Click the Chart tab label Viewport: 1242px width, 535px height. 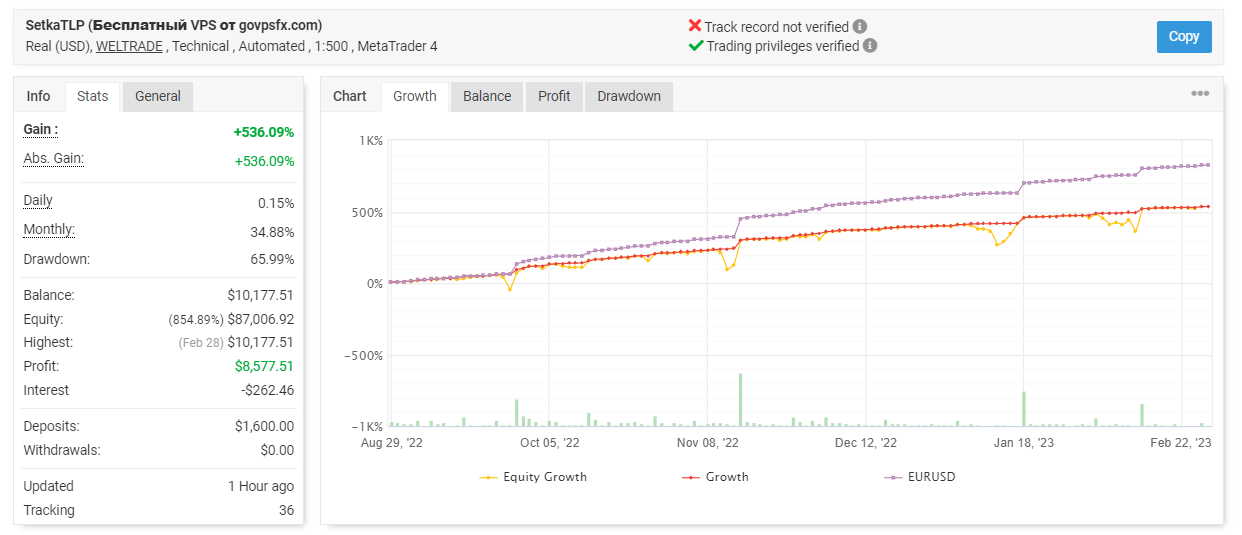350,96
